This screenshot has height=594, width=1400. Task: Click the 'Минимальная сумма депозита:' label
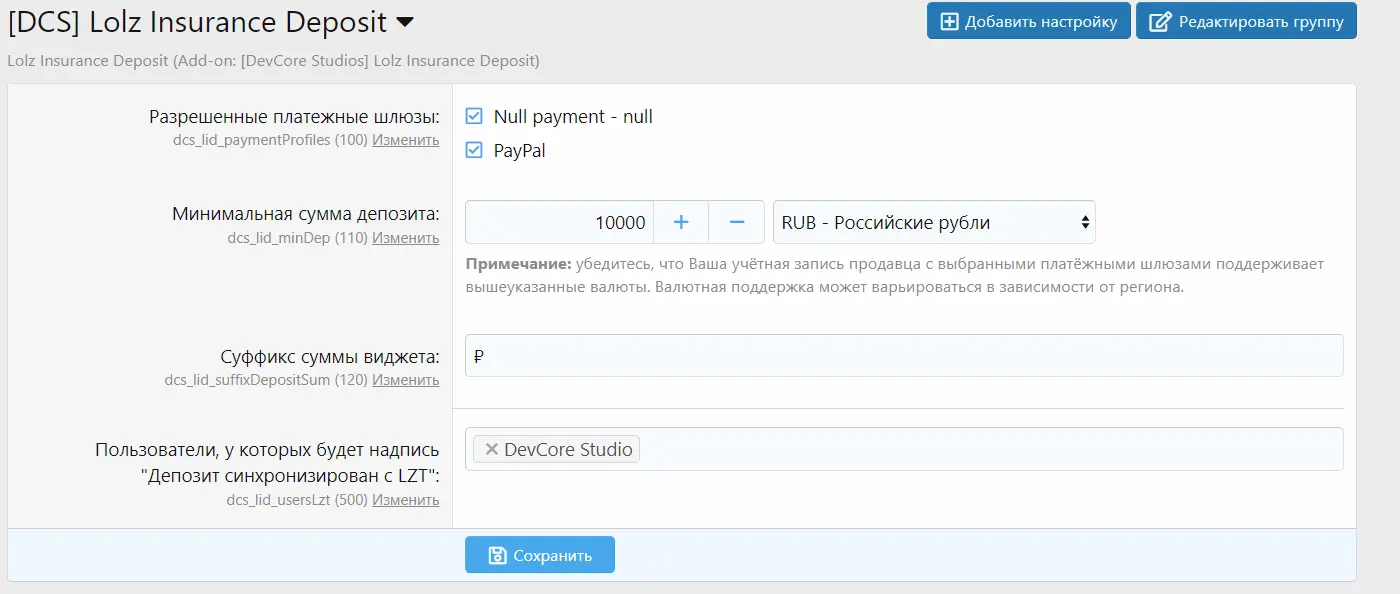pyautogui.click(x=306, y=215)
